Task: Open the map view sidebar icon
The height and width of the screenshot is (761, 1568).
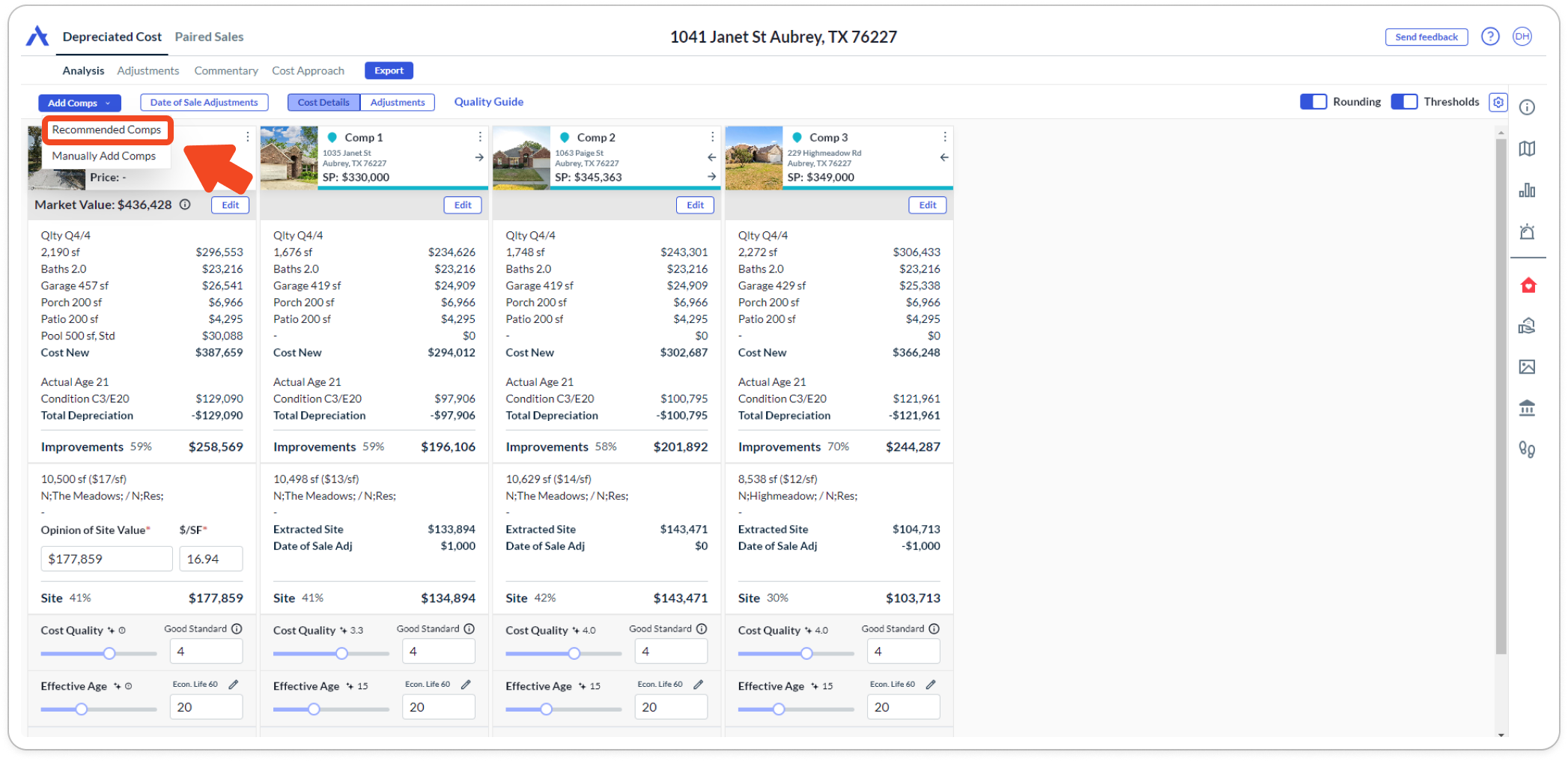Action: click(1527, 148)
